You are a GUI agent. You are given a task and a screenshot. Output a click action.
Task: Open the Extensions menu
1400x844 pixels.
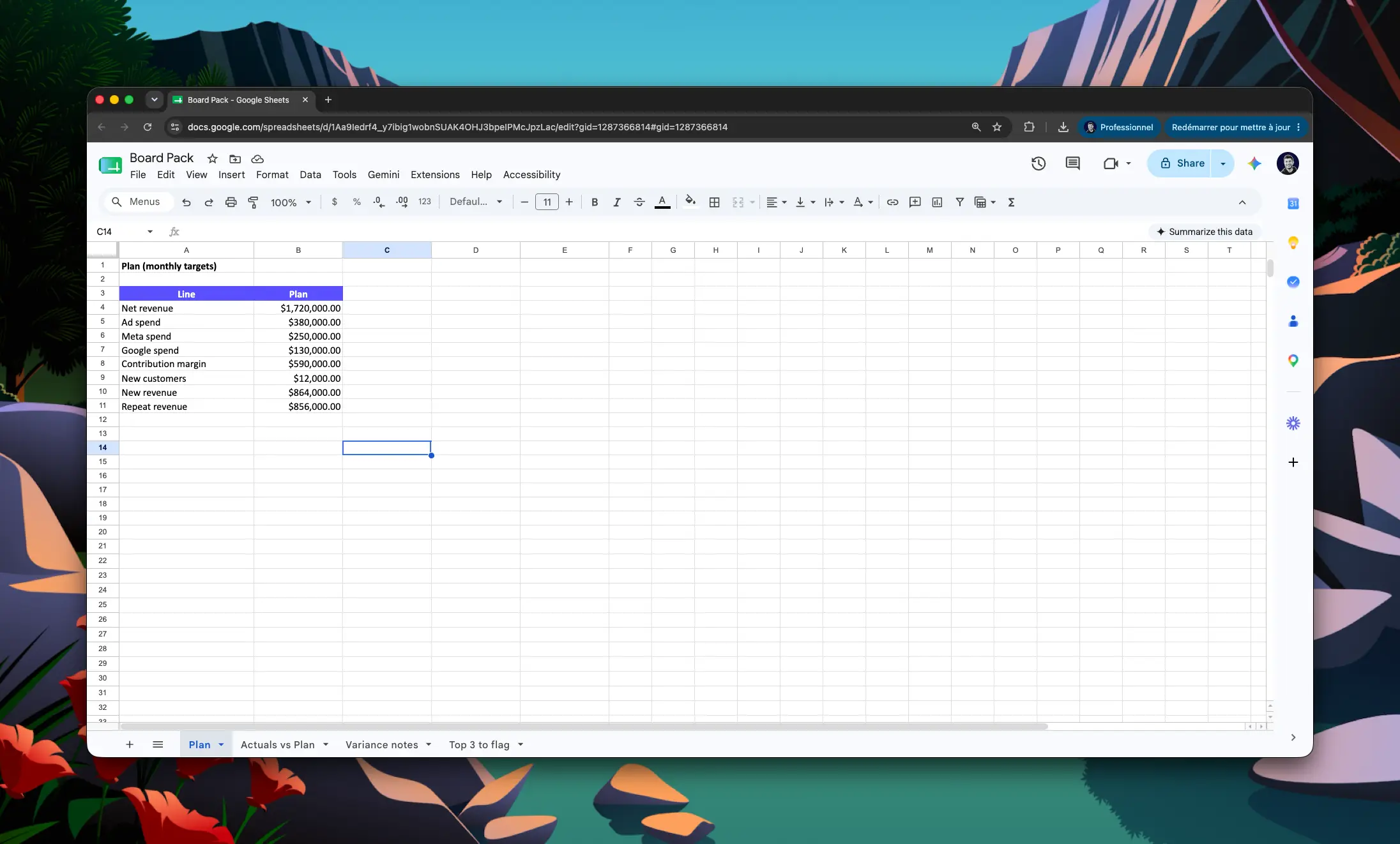[435, 175]
